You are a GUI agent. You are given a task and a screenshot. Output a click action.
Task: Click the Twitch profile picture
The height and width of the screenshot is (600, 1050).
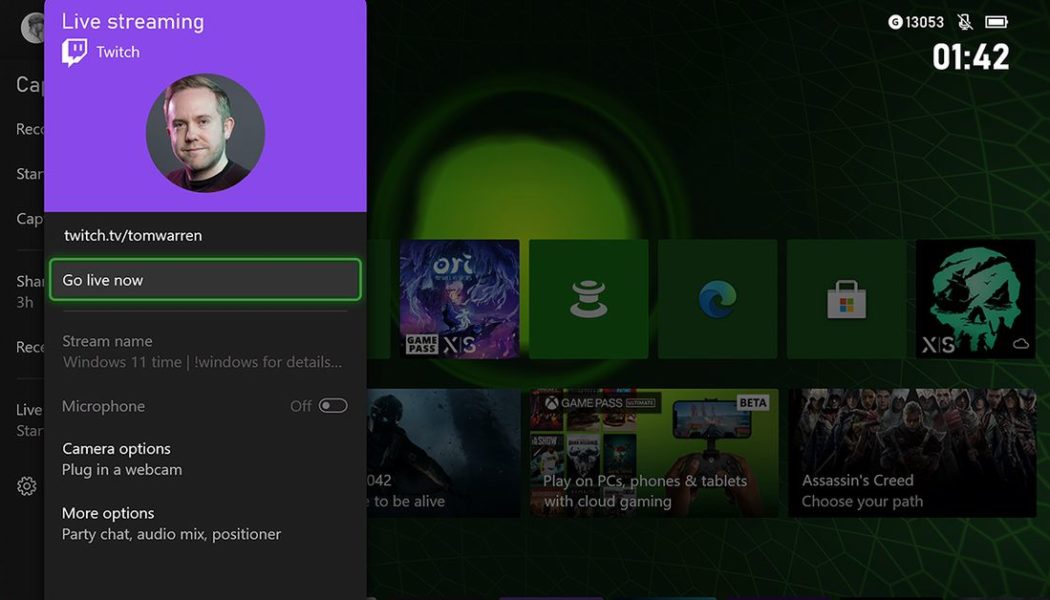pyautogui.click(x=204, y=132)
